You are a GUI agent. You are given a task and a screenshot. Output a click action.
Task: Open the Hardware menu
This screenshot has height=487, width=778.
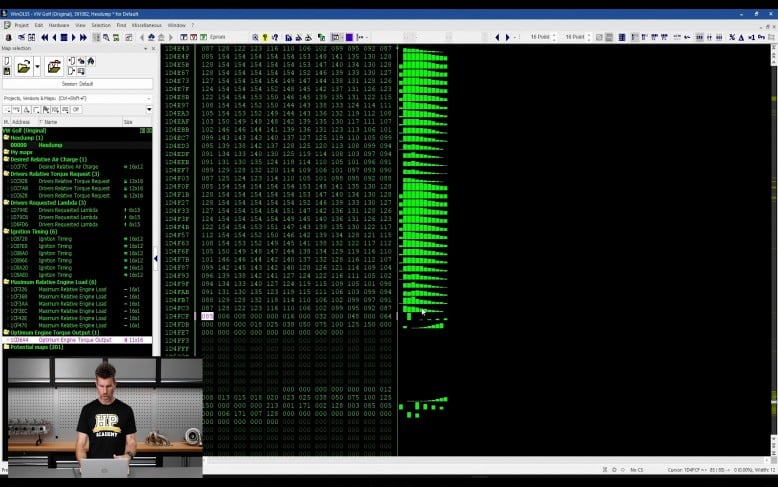(x=59, y=25)
